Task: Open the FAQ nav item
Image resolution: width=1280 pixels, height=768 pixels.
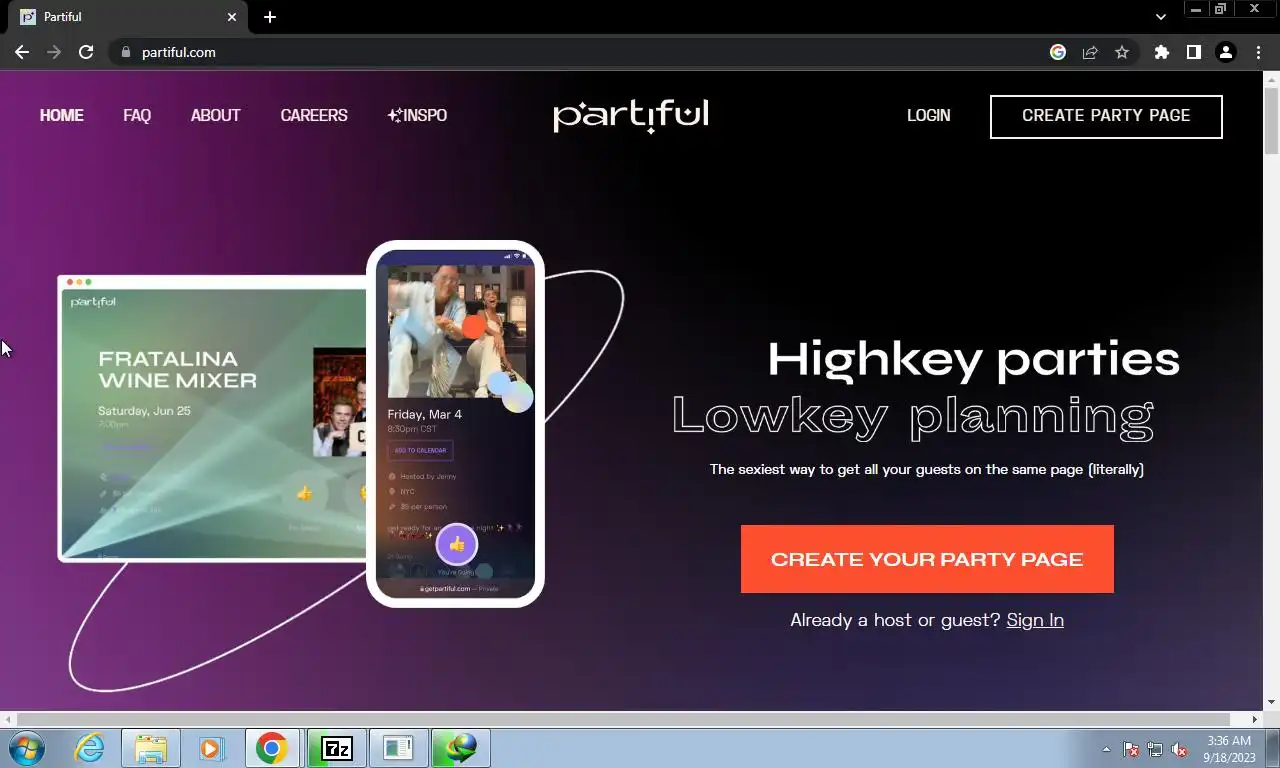Action: pyautogui.click(x=137, y=115)
